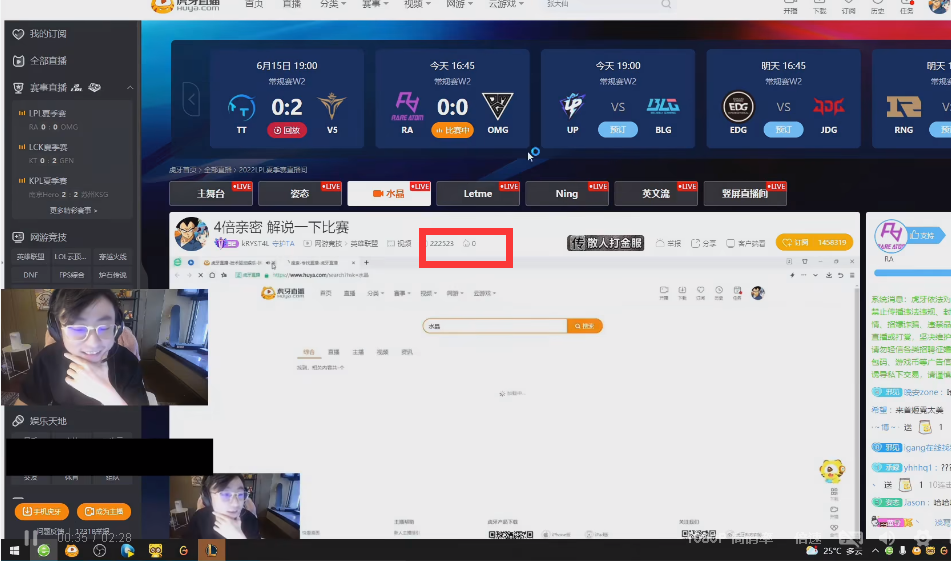Click the 回放 button for TT vs V5
The width and height of the screenshot is (951, 561).
pos(286,130)
